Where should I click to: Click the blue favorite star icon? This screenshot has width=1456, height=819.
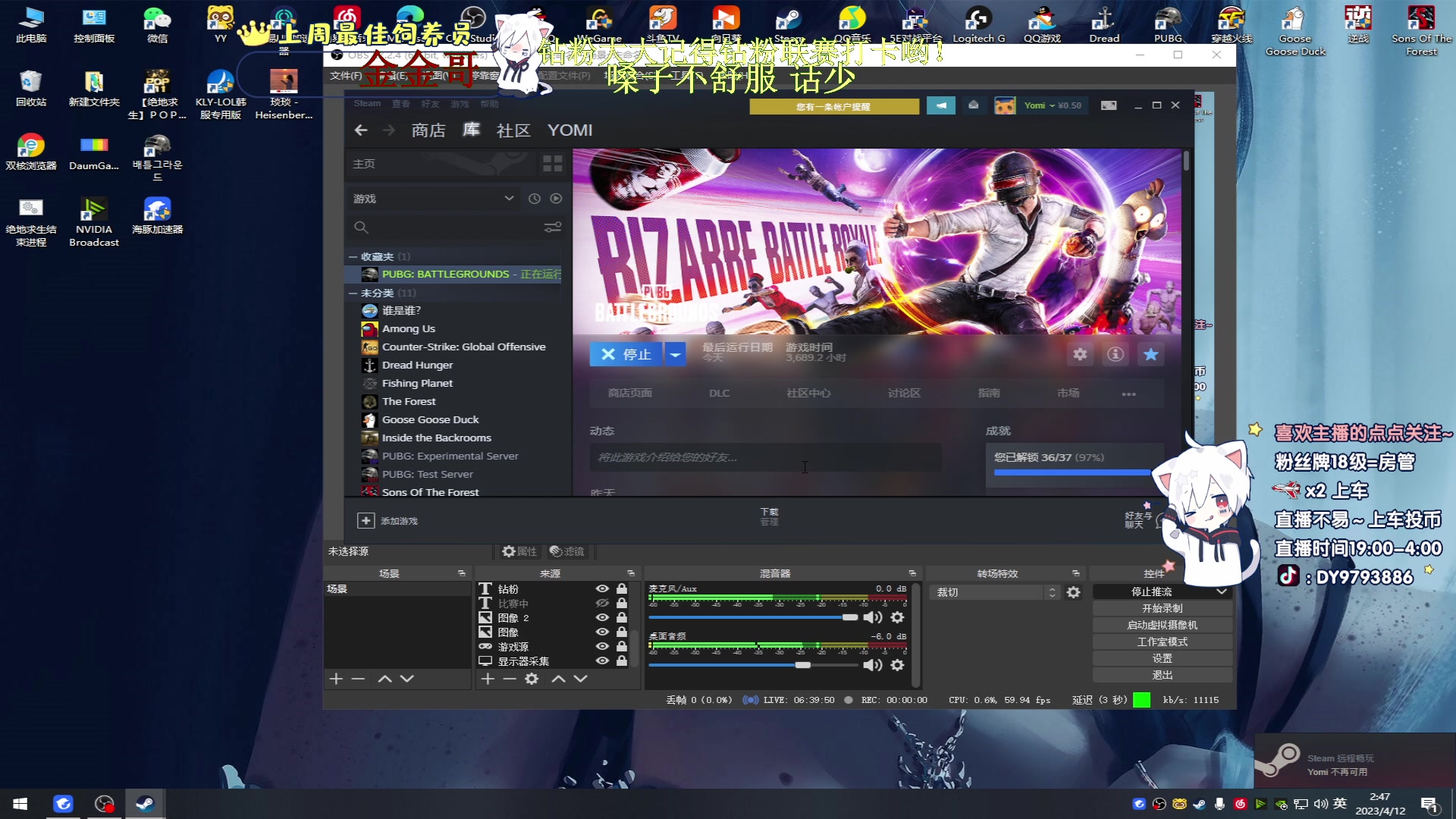pyautogui.click(x=1150, y=354)
